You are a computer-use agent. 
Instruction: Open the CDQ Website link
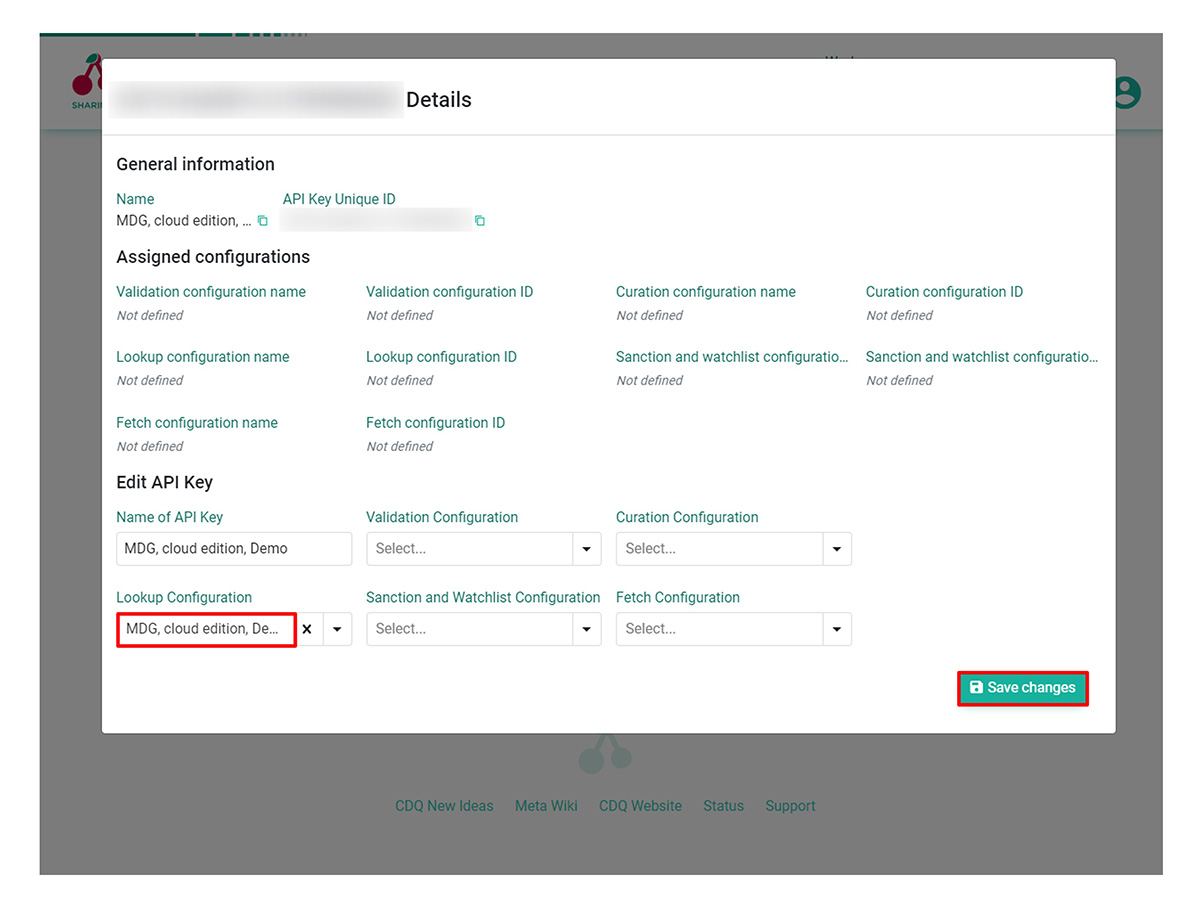[640, 806]
